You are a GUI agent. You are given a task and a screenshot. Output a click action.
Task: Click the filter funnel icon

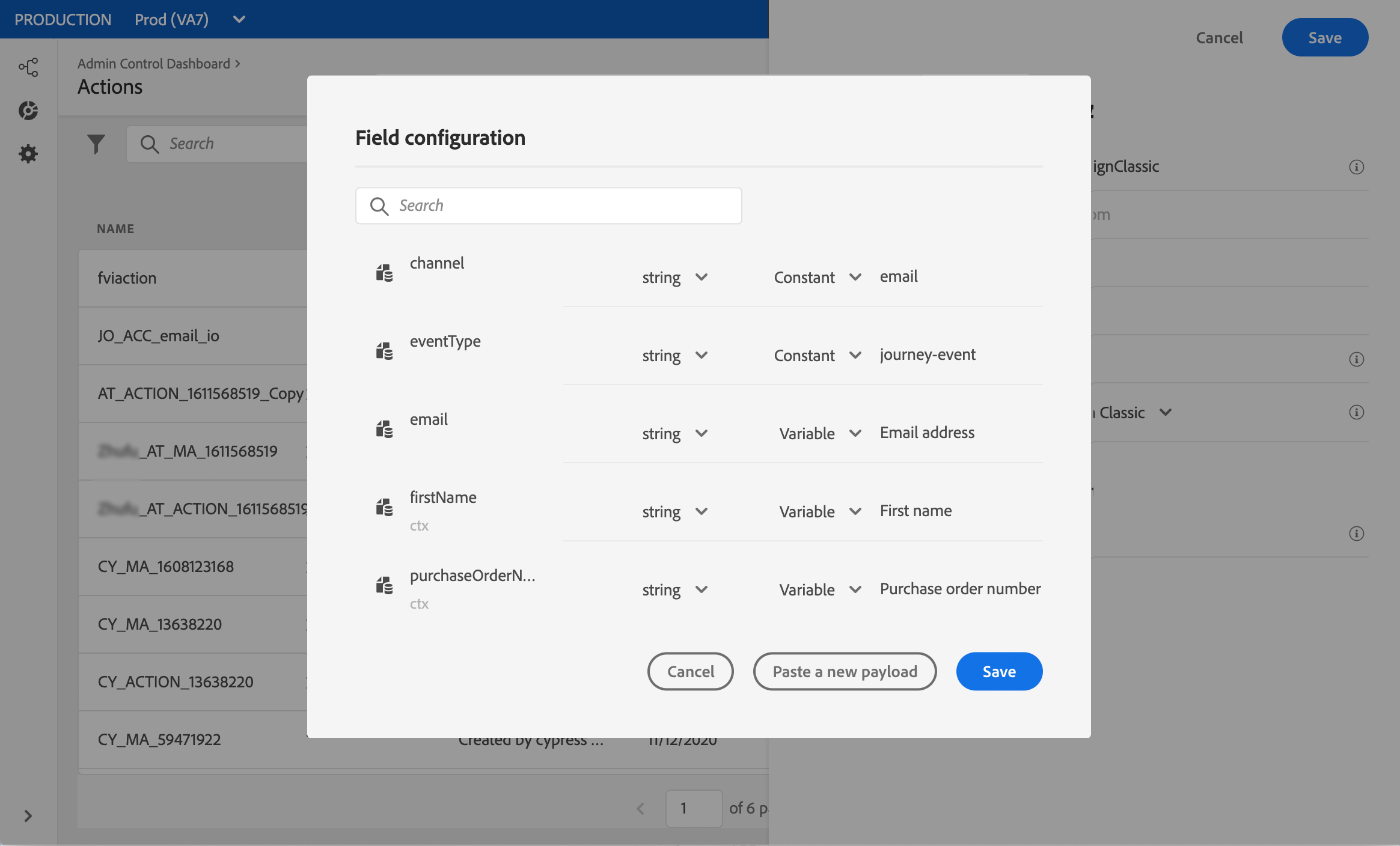coord(96,144)
